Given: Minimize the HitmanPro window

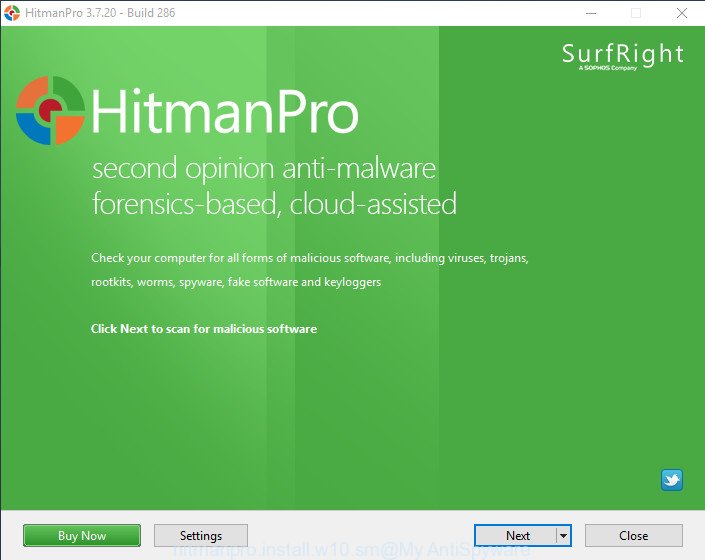Looking at the screenshot, I should pyautogui.click(x=591, y=13).
